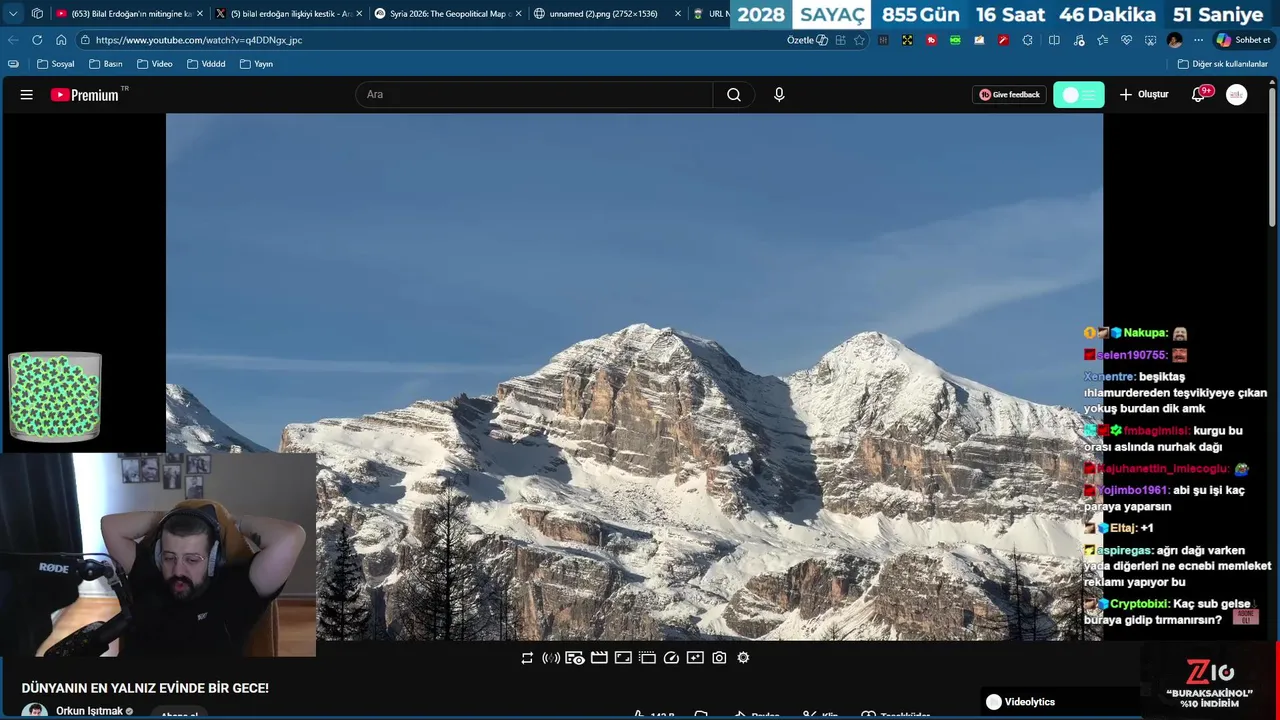Click the fit-to-window frame icon
The image size is (1280, 720).
623,658
